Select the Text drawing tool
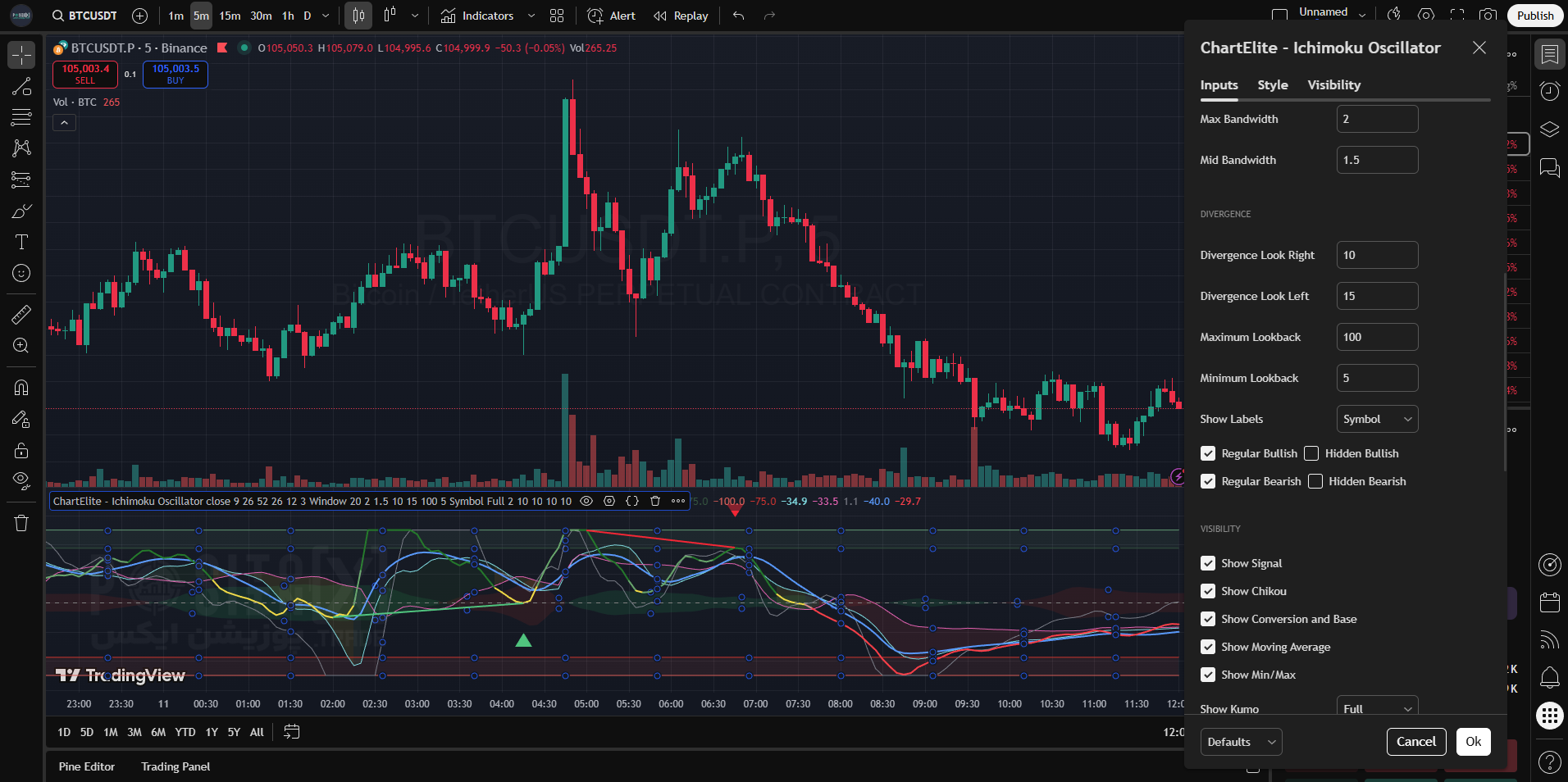This screenshot has width=1568, height=782. click(x=21, y=242)
